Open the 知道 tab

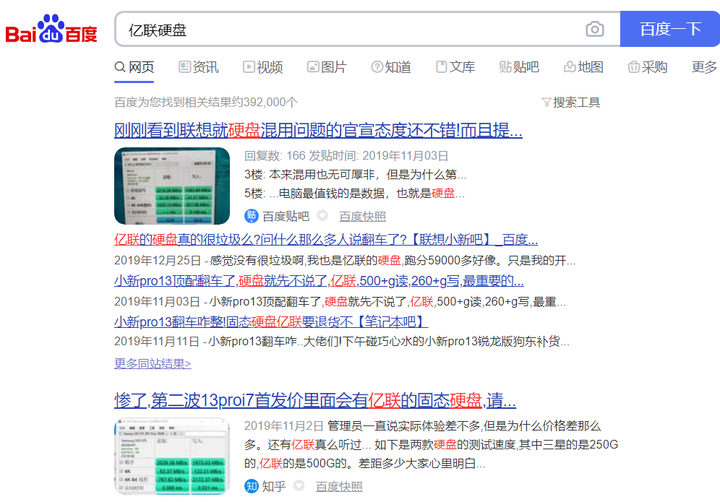click(391, 67)
